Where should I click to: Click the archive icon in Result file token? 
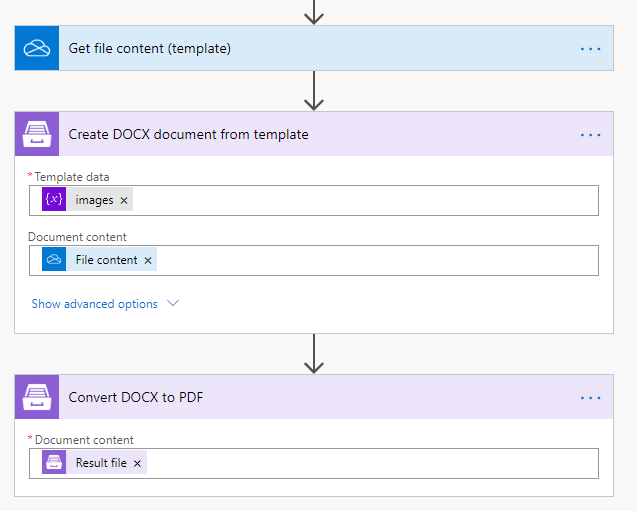point(54,463)
